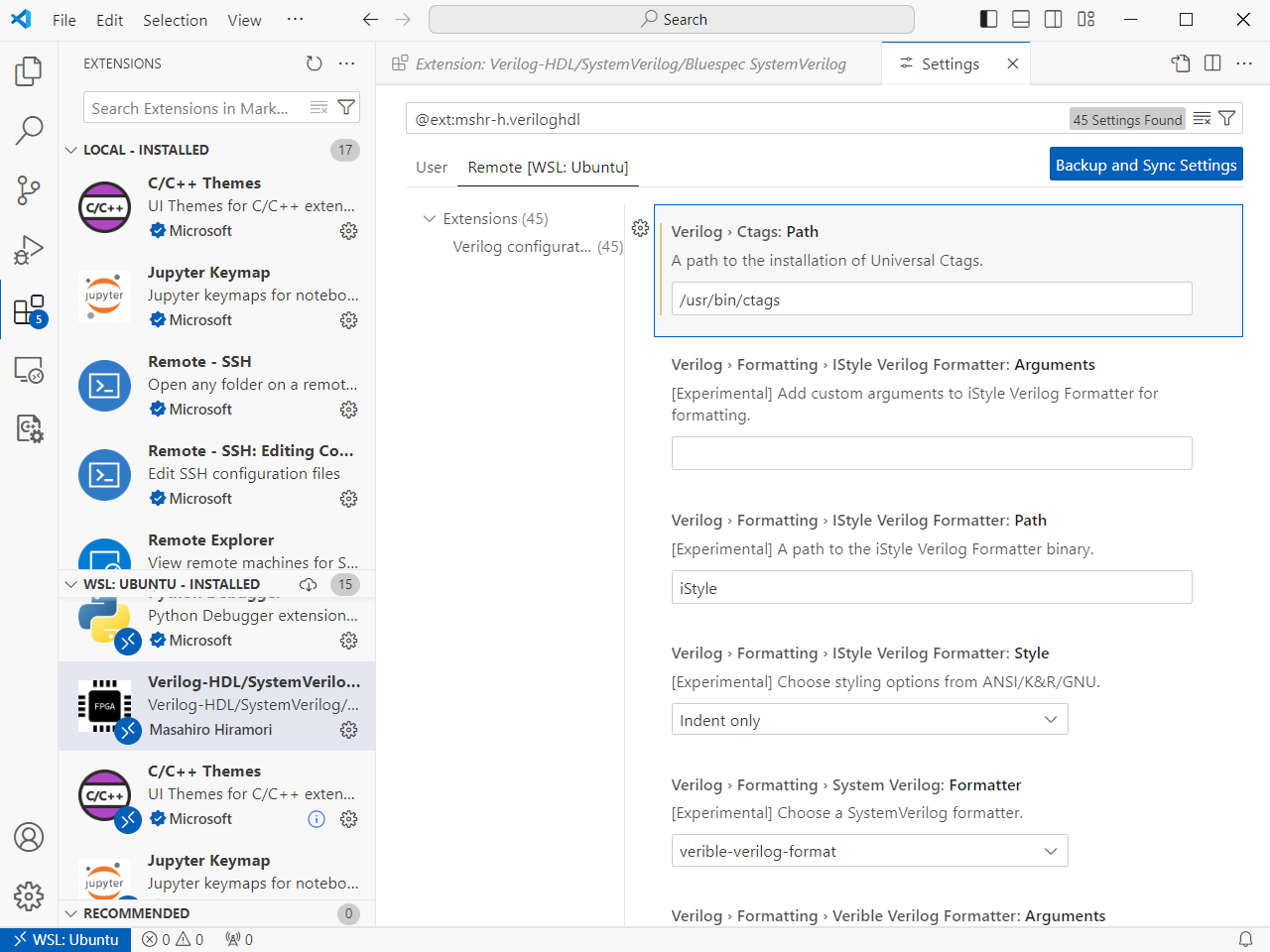This screenshot has height=952, width=1270.
Task: Click Search Extensions input field
Action: [196, 108]
